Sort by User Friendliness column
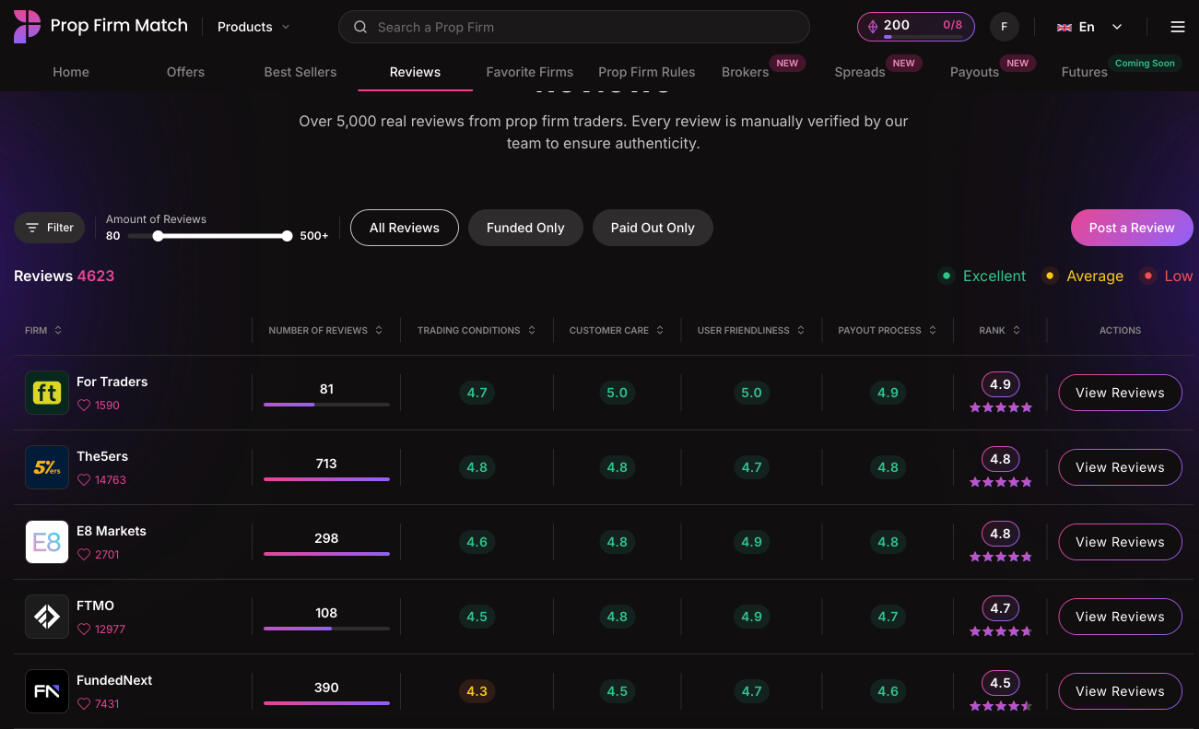Screen dimensions: 1199x729 751,330
